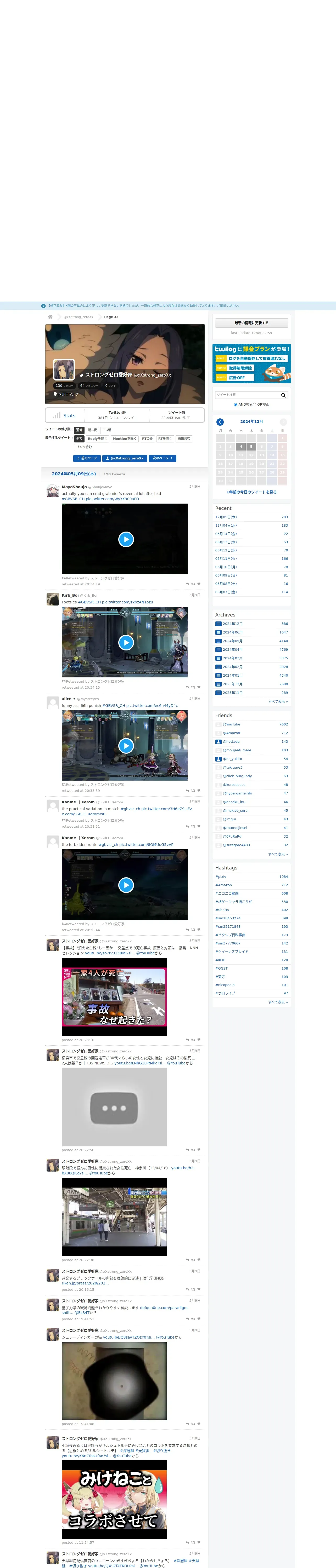Filter with RTのみ
336x1568 pixels.
[148, 438]
